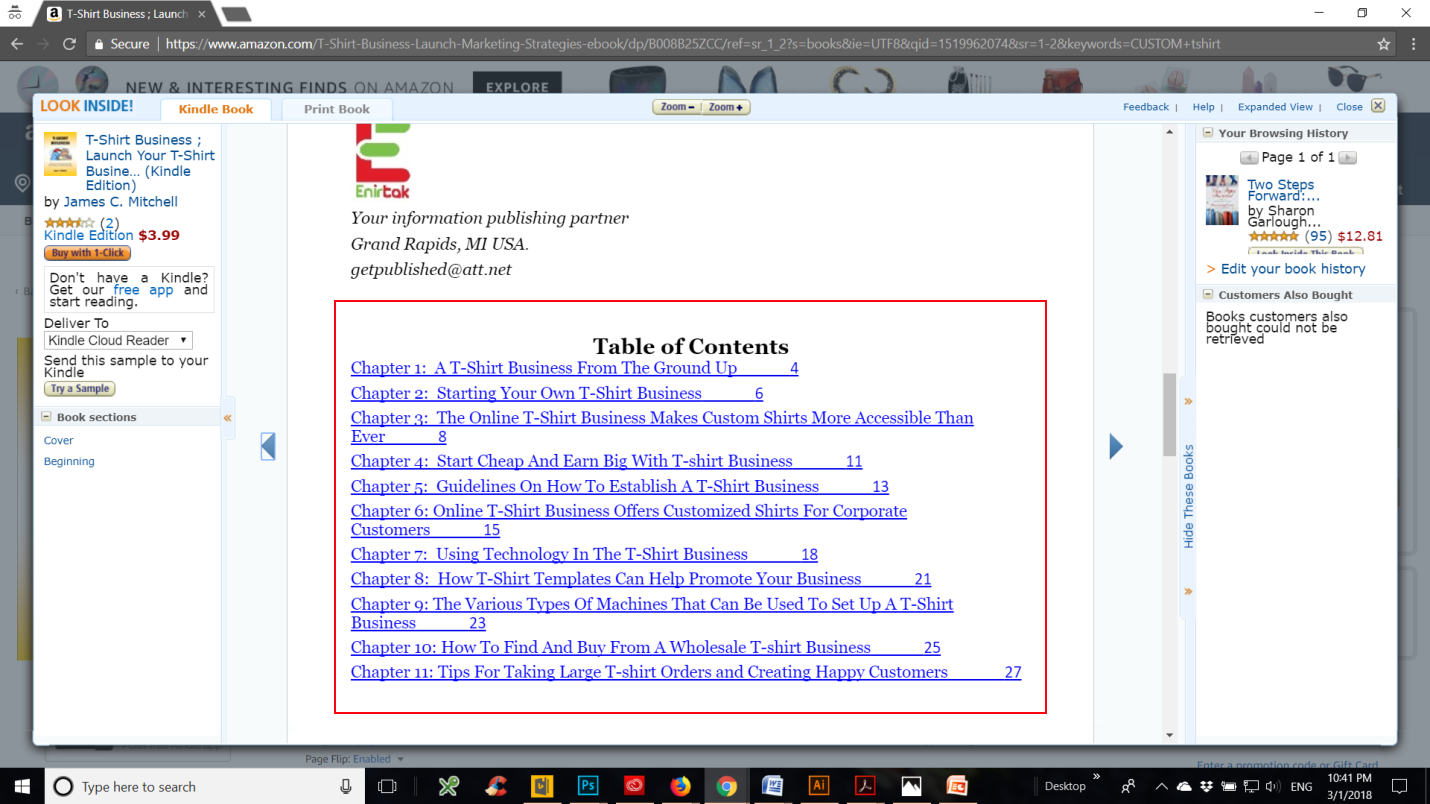Screen dimensions: 1430x804
Task: Open Photoshop from the taskbar
Action: click(588, 787)
